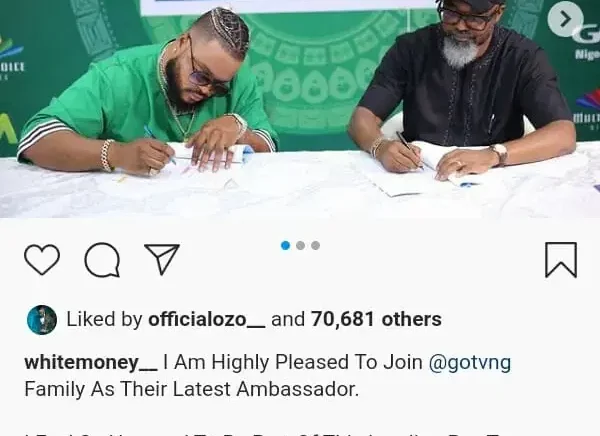Select the first carousel dot
The image size is (600, 436).
(285, 245)
